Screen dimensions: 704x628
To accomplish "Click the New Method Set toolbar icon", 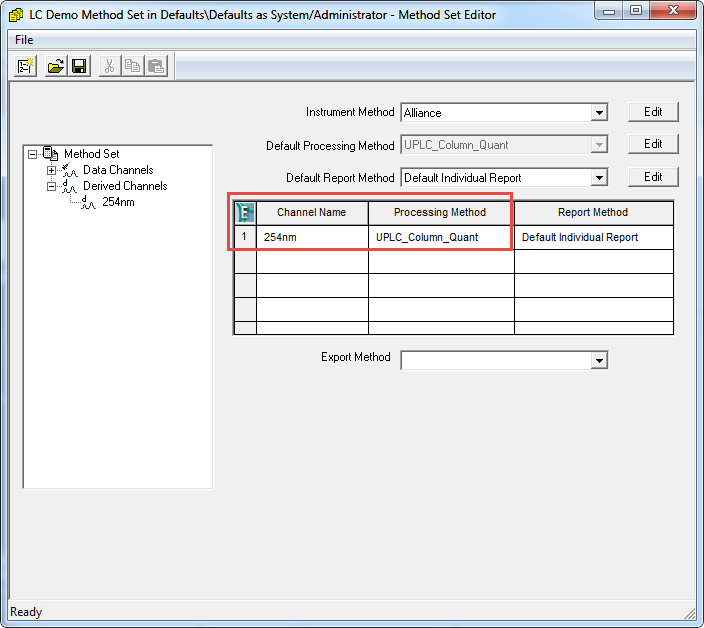I will click(27, 66).
